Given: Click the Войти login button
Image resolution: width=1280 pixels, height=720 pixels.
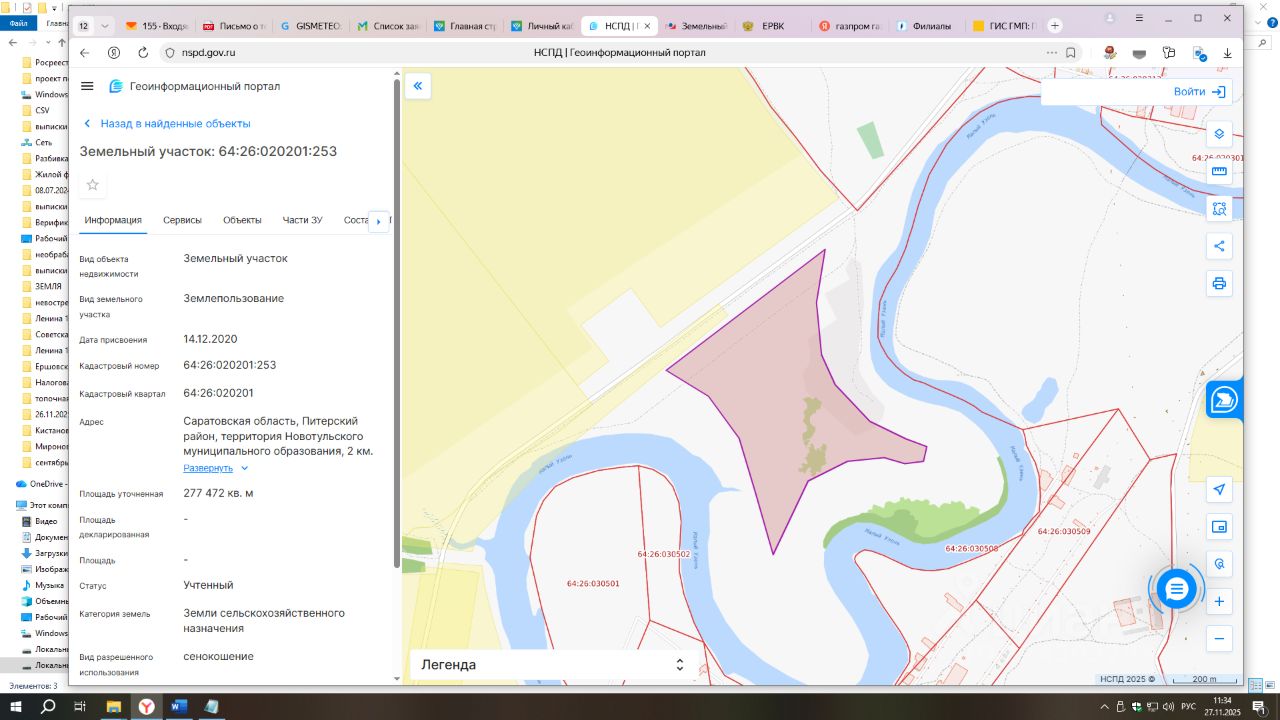Looking at the screenshot, I should coord(1199,92).
